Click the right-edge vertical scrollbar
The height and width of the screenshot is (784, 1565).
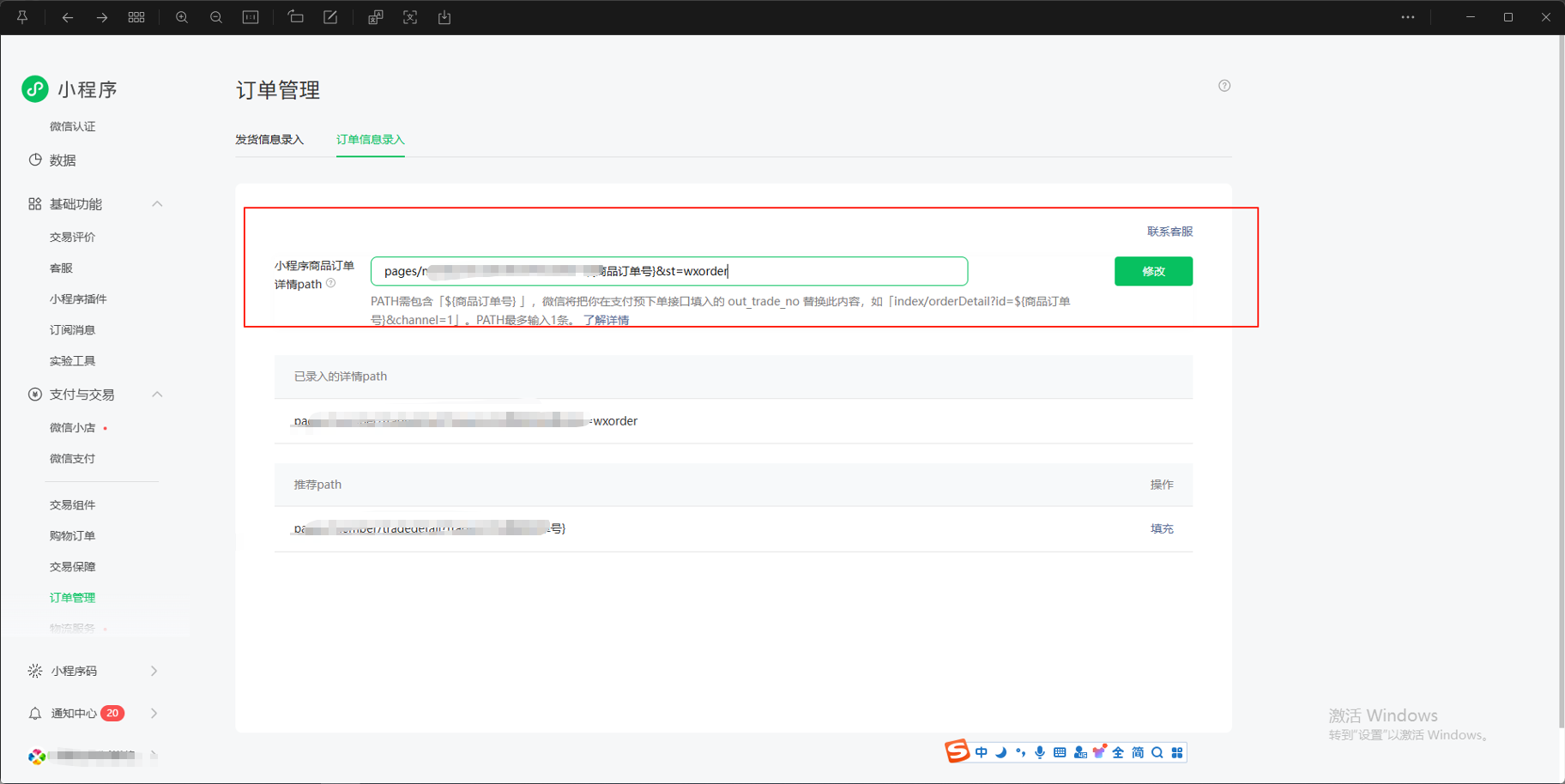point(1561,382)
